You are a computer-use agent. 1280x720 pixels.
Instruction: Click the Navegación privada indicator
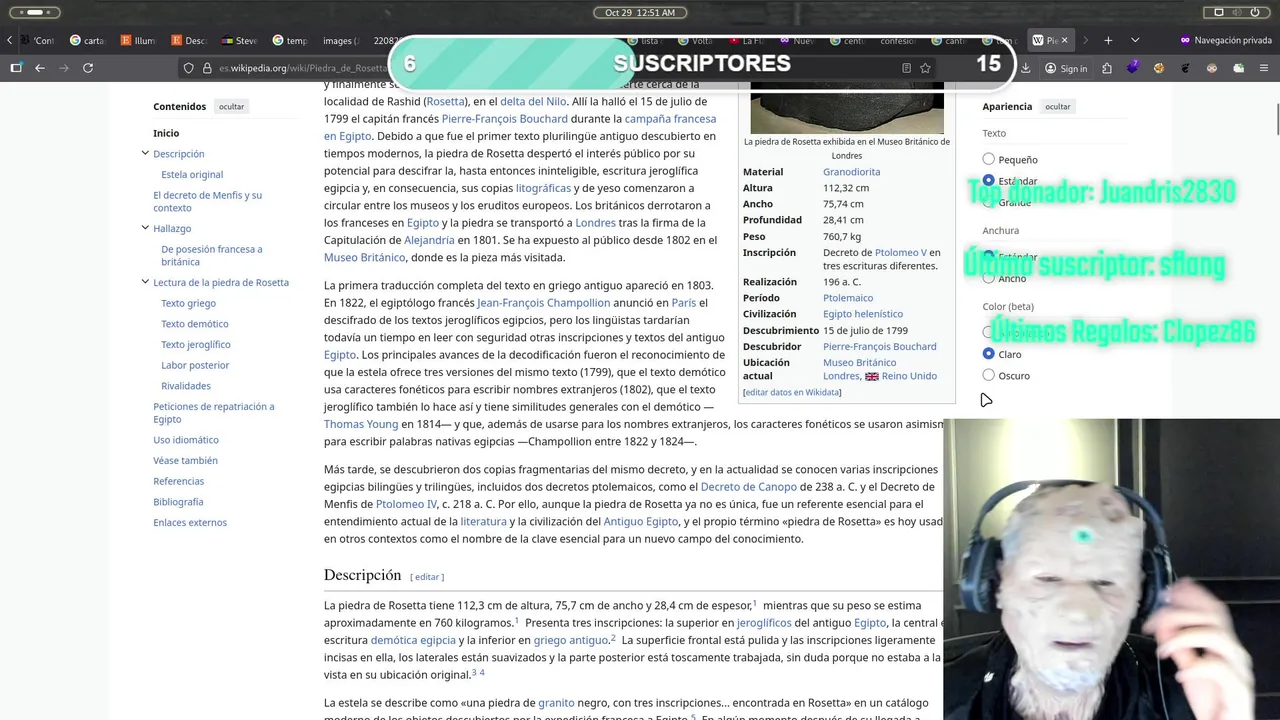tap(1225, 40)
